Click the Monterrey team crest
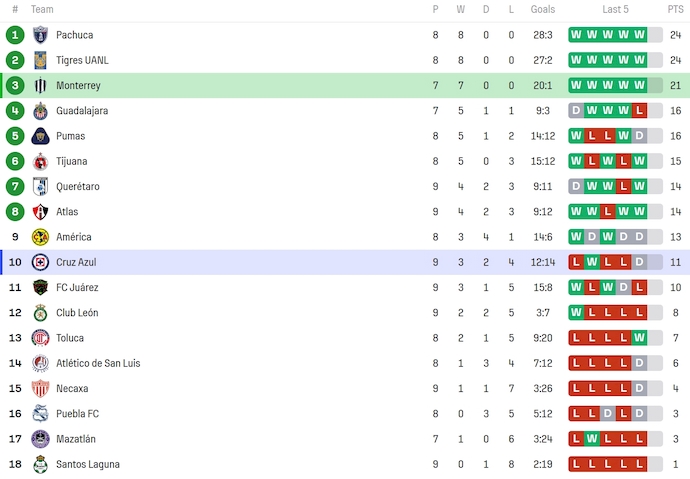The image size is (690, 479). [40, 86]
